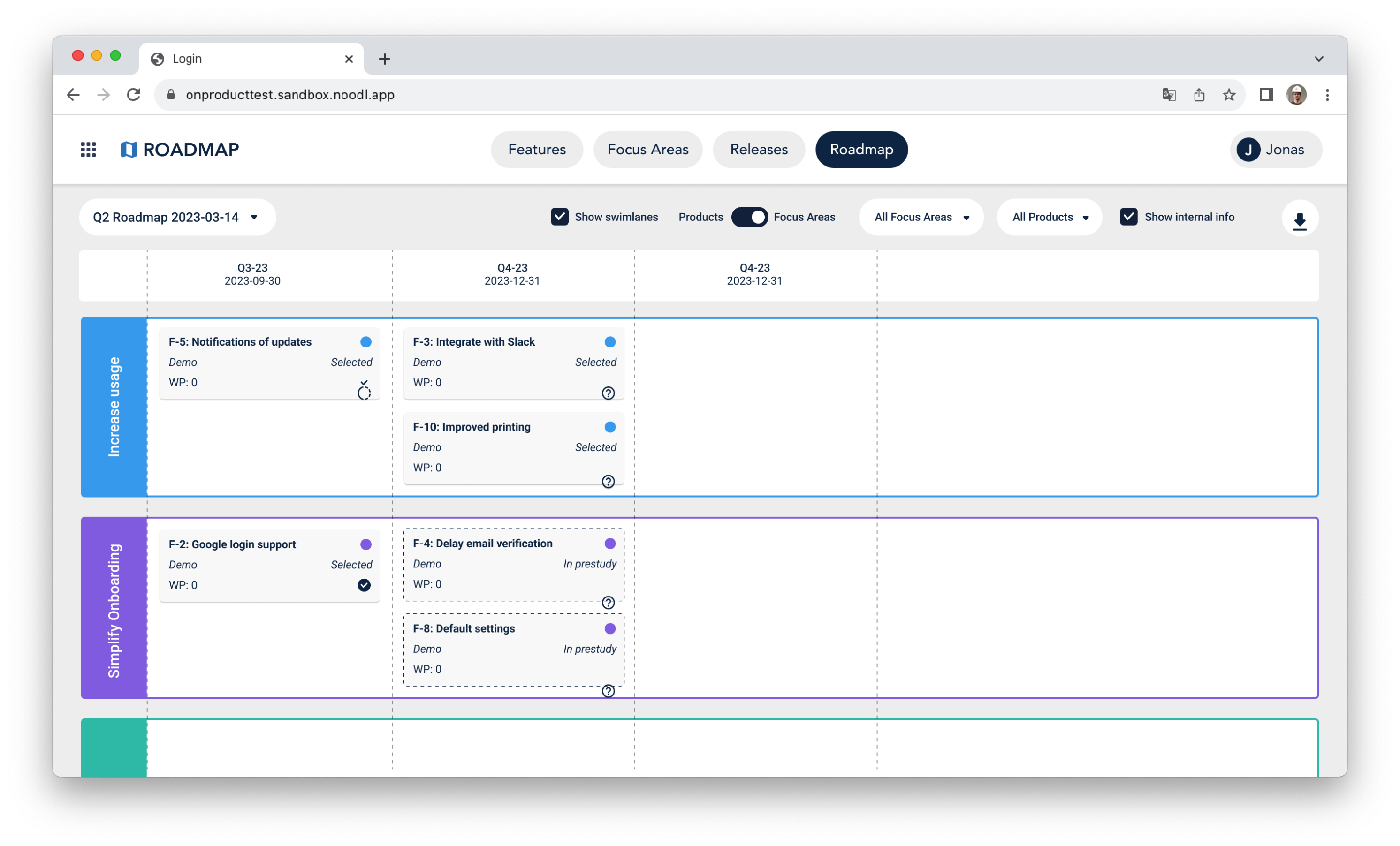Screen dimensions: 1400x846
Task: Click the purple dot on F-4 card
Action: tap(609, 544)
